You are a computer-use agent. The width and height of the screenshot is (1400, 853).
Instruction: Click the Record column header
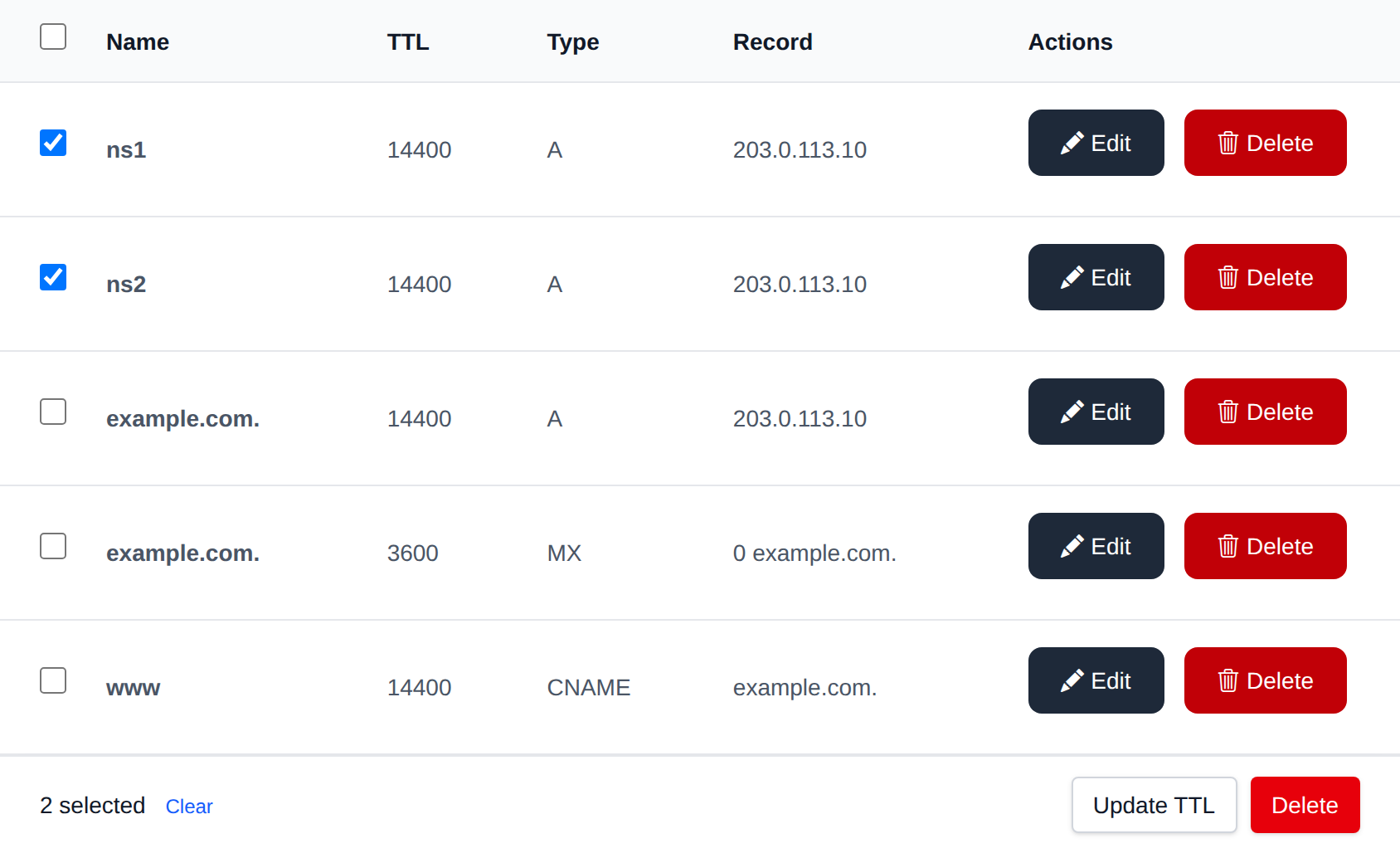coord(772,42)
